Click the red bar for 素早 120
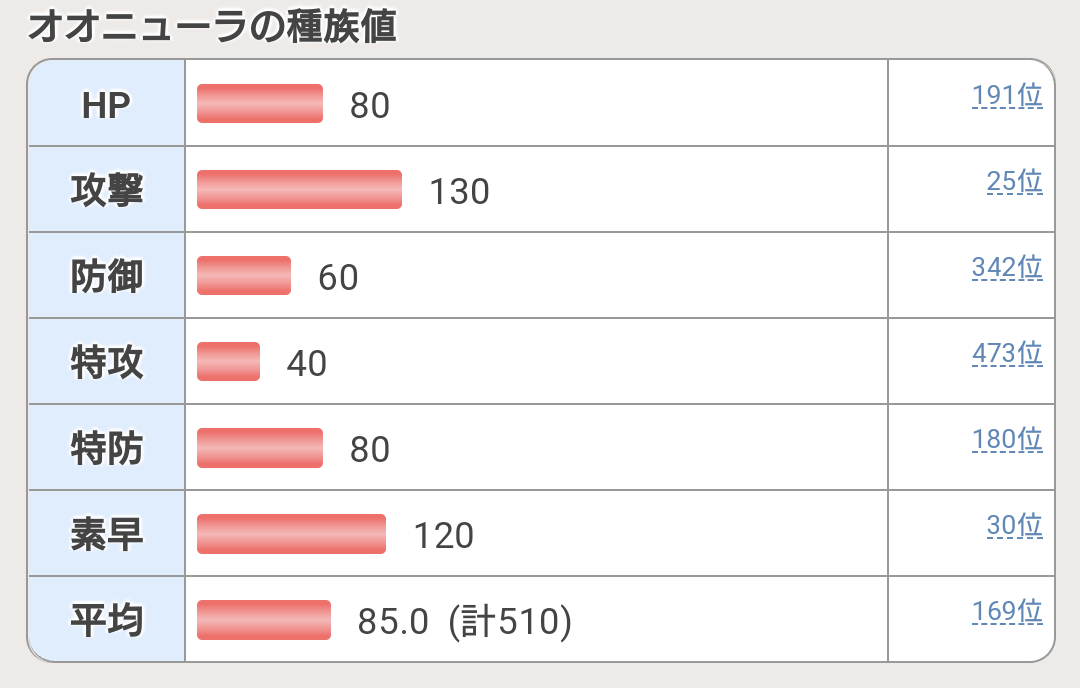The width and height of the screenshot is (1080, 688). [291, 534]
